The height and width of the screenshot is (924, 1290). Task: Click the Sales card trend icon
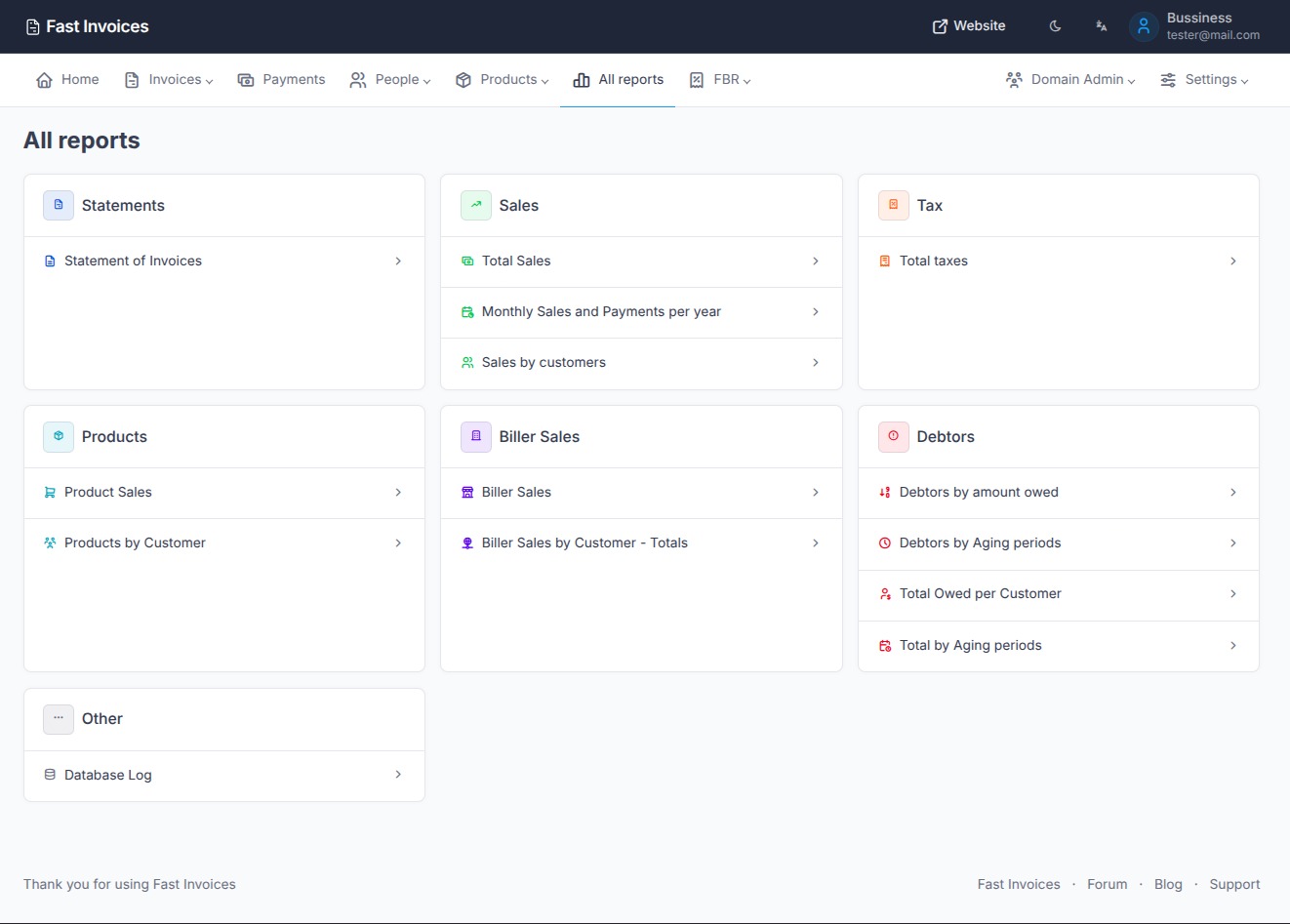476,205
